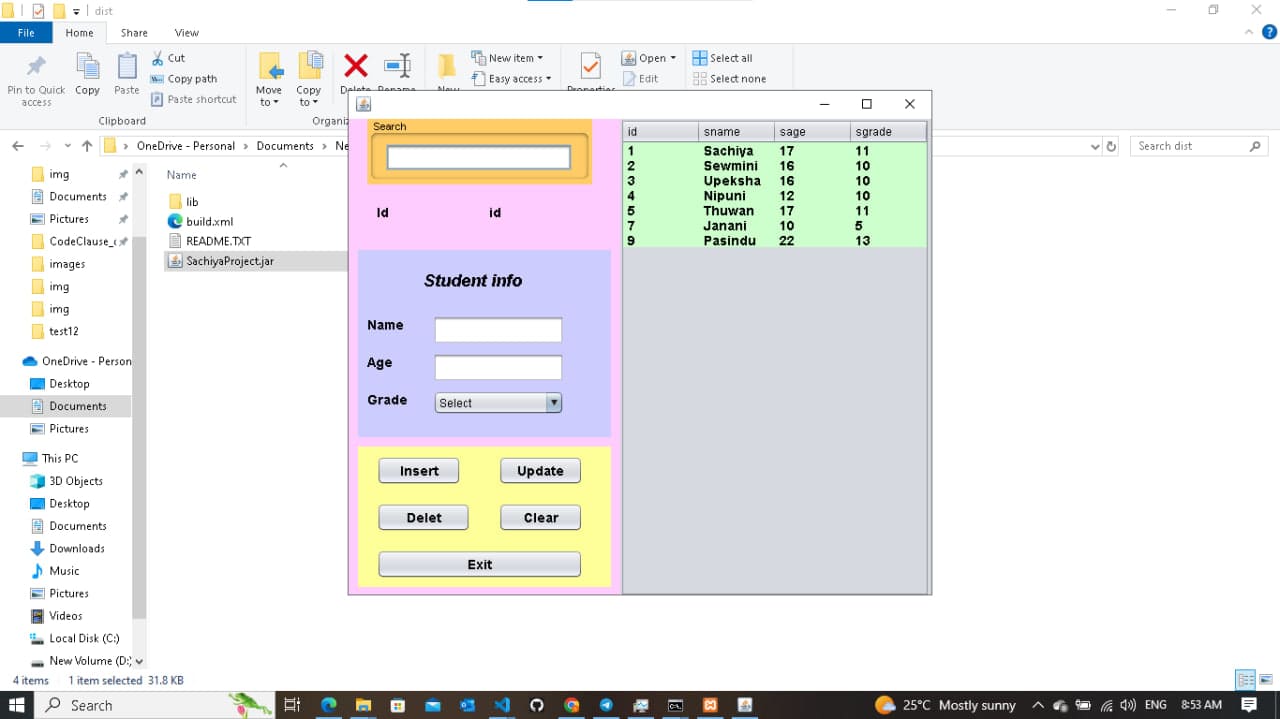Select SachiyaProject.jar file
1280x719 pixels.
[229, 261]
